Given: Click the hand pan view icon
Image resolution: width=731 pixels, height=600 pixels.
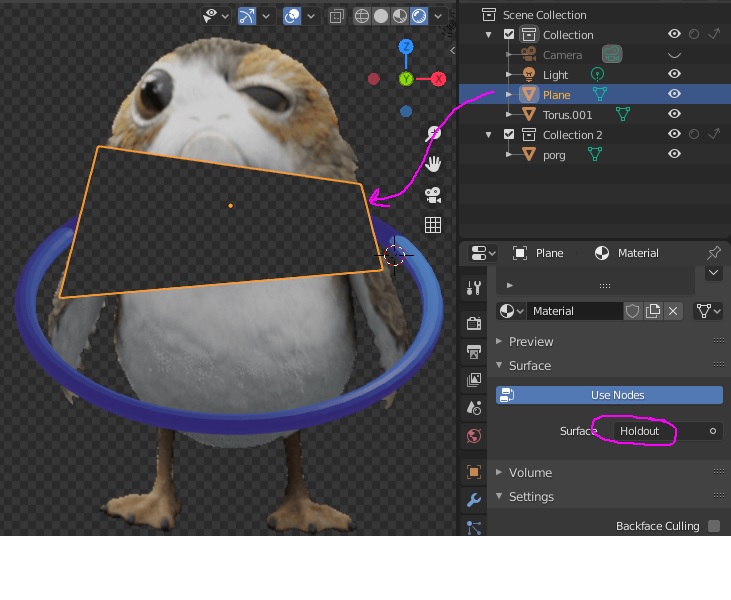Looking at the screenshot, I should [433, 164].
